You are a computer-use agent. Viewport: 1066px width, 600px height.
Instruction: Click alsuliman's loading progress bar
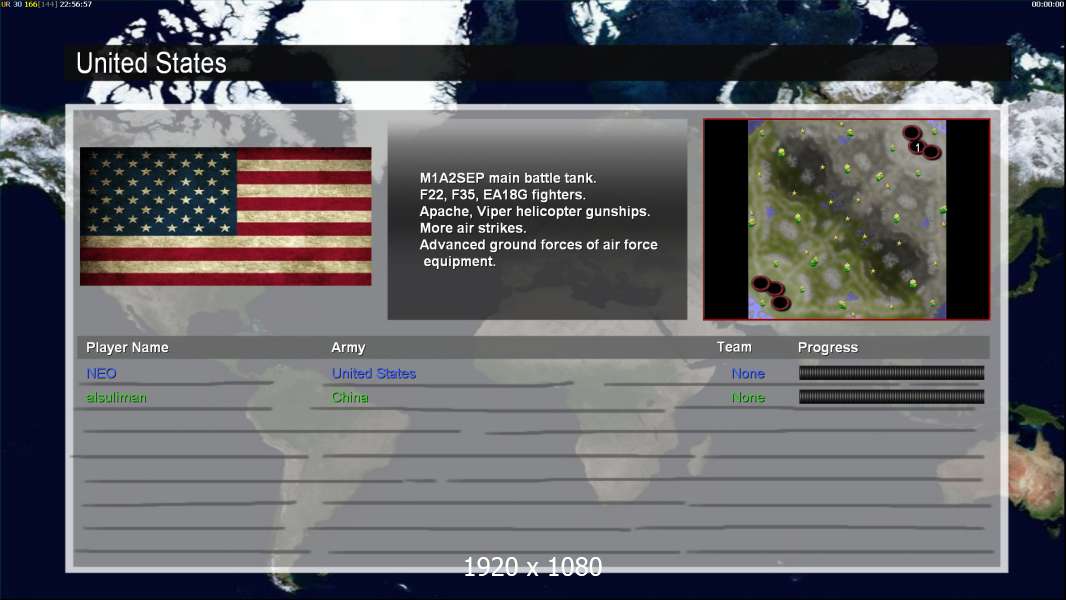(891, 397)
